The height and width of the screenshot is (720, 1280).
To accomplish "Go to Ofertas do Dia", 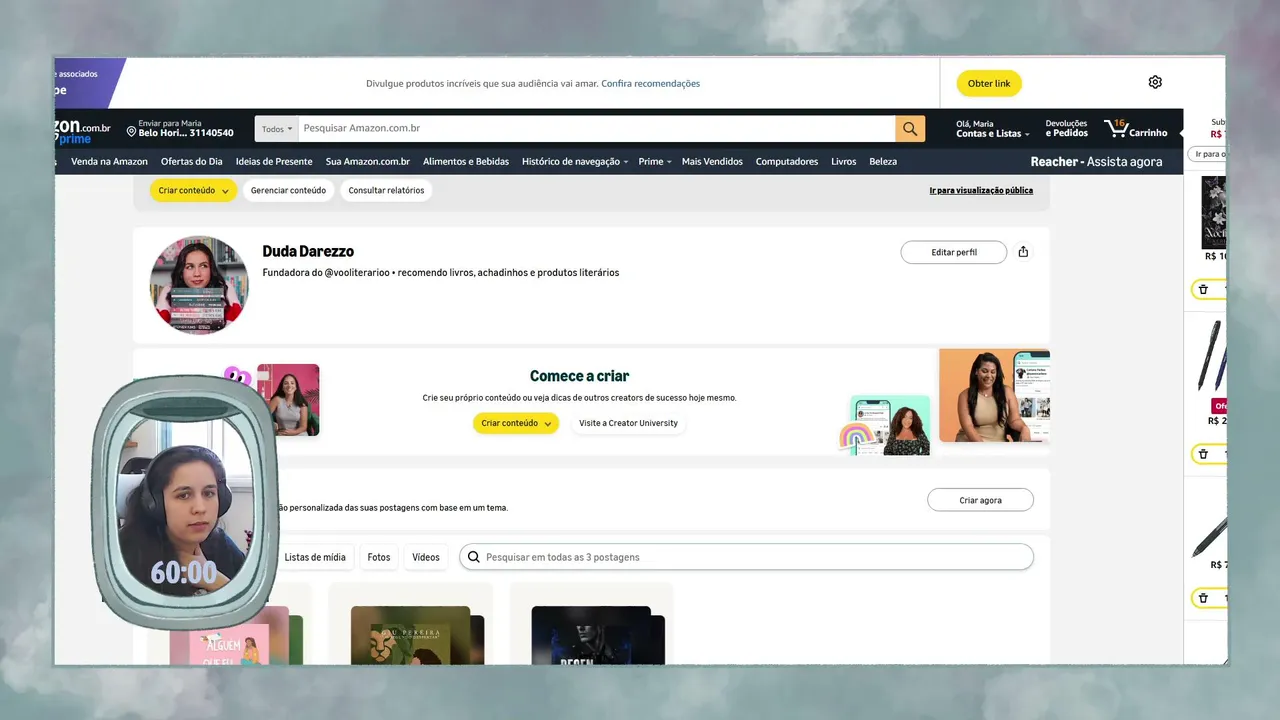I will point(192,162).
